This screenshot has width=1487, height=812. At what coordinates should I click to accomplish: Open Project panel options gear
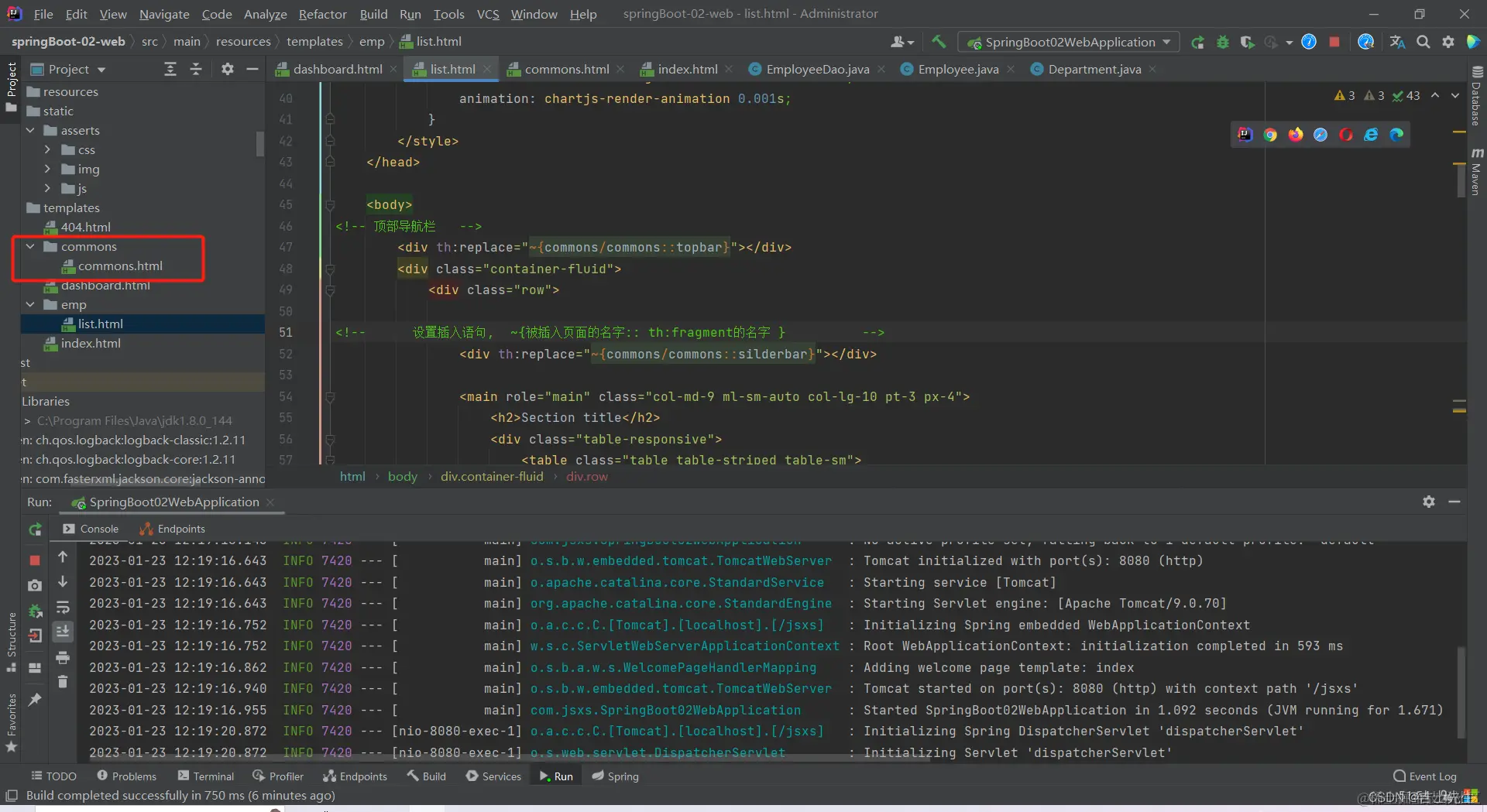(227, 70)
